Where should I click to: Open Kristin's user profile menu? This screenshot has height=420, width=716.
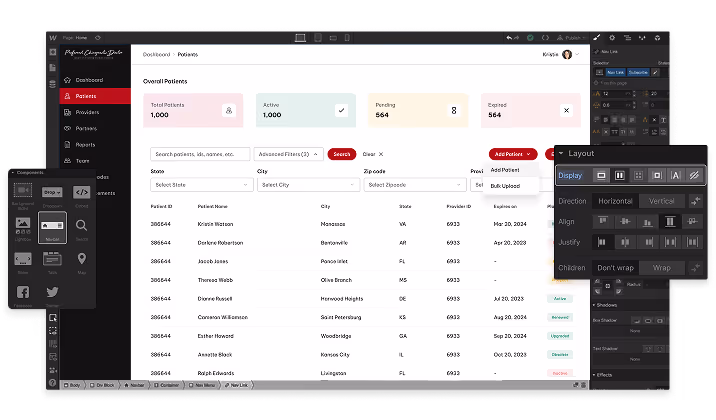[561, 54]
